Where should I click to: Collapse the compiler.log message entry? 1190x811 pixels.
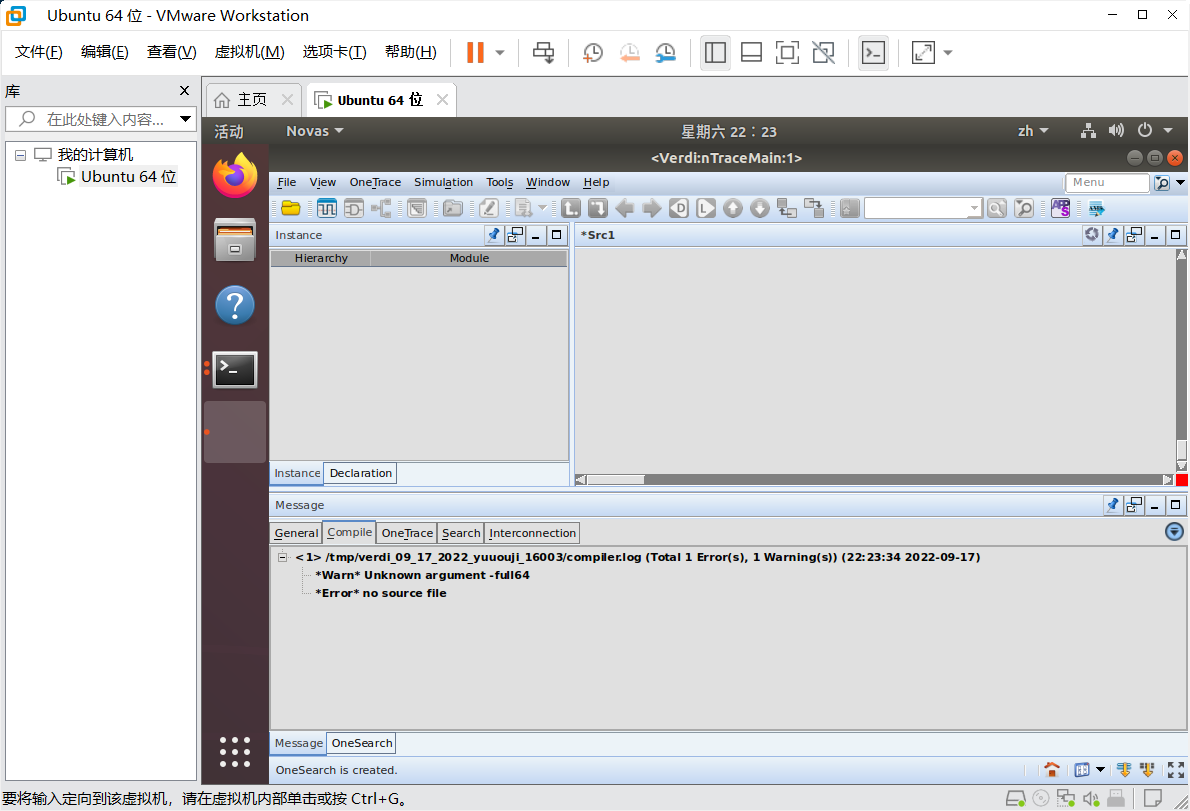(282, 557)
